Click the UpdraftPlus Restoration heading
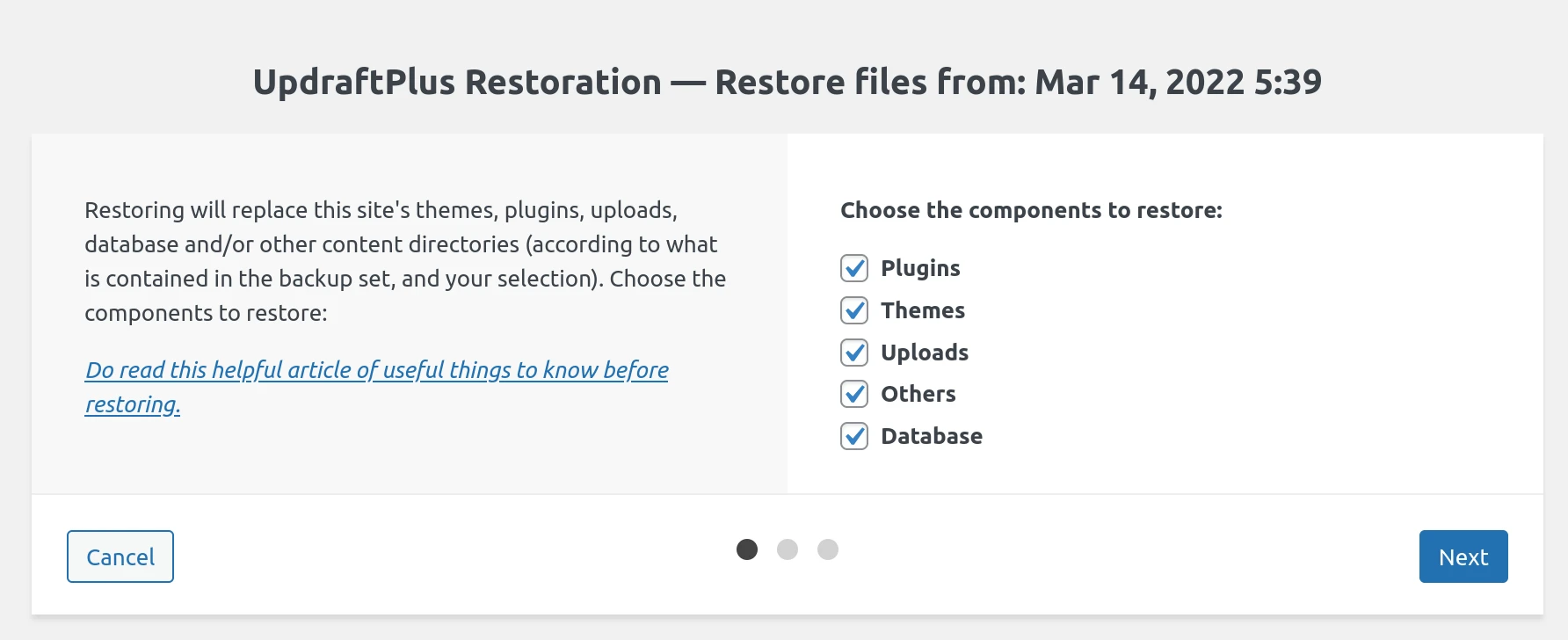The height and width of the screenshot is (640, 1568). point(785,82)
